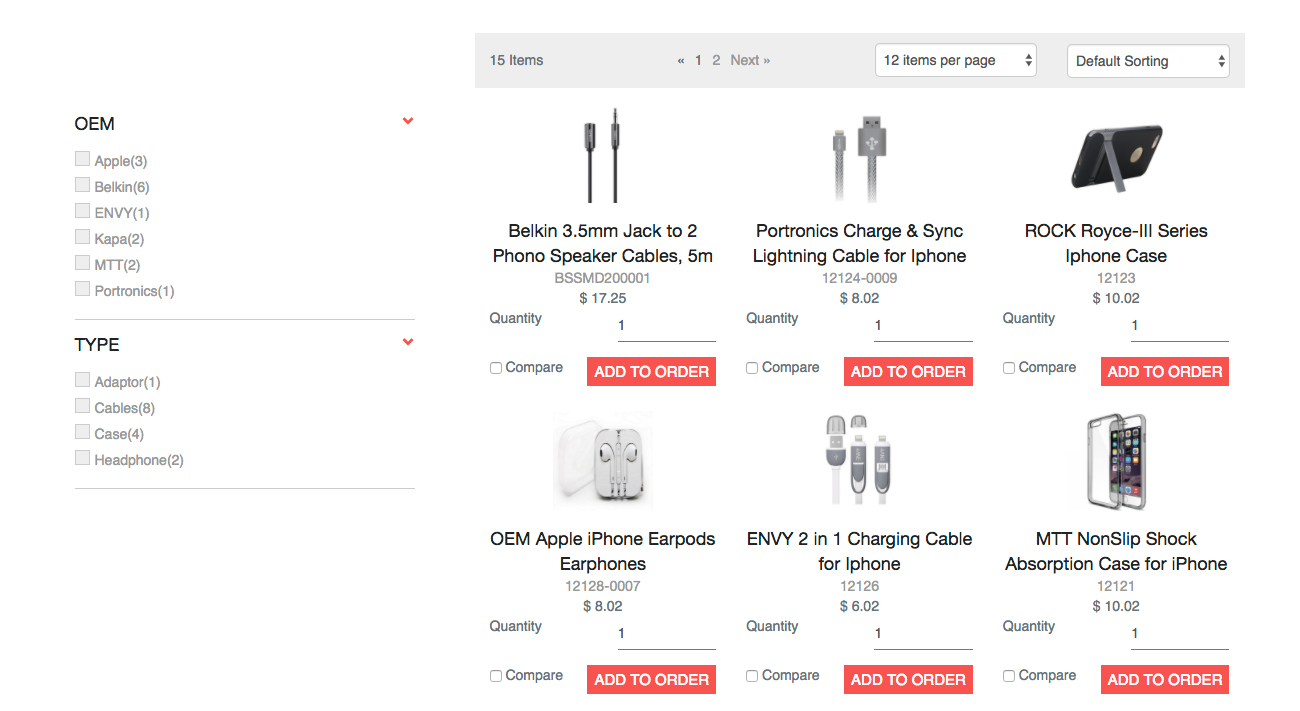Collapse the OEM filter section arrow

coord(408,121)
